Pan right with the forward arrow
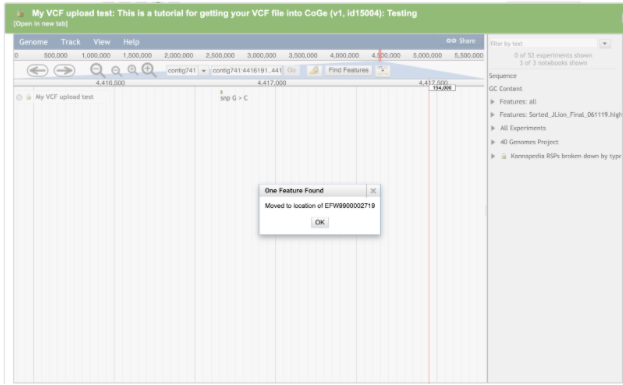The height and width of the screenshot is (385, 623). [x=64, y=70]
